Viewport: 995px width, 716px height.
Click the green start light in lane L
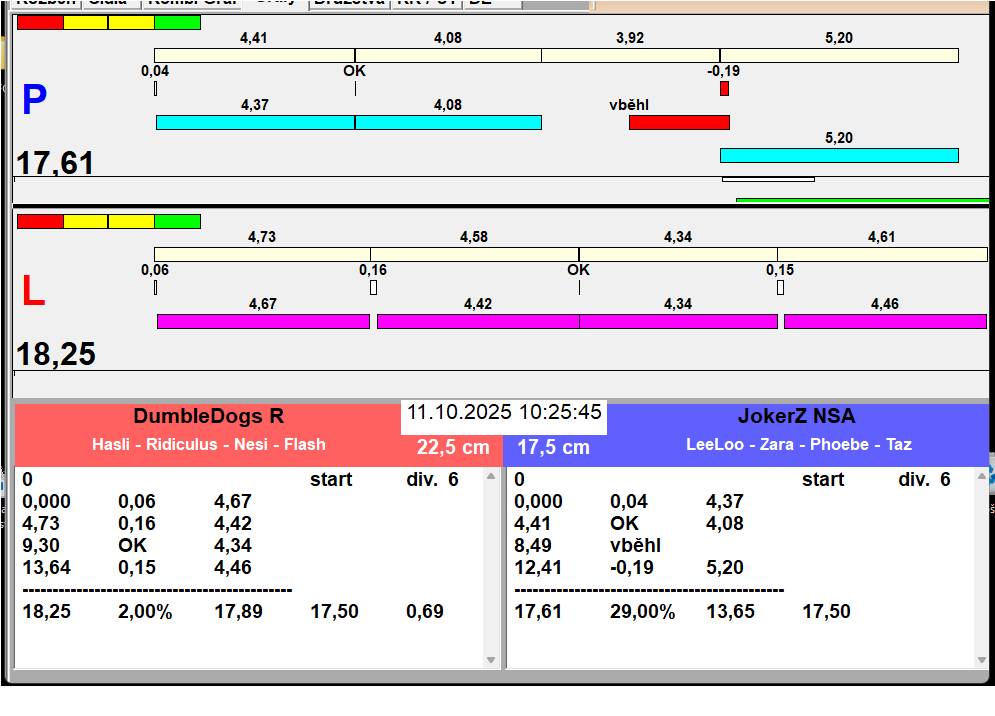[178, 222]
